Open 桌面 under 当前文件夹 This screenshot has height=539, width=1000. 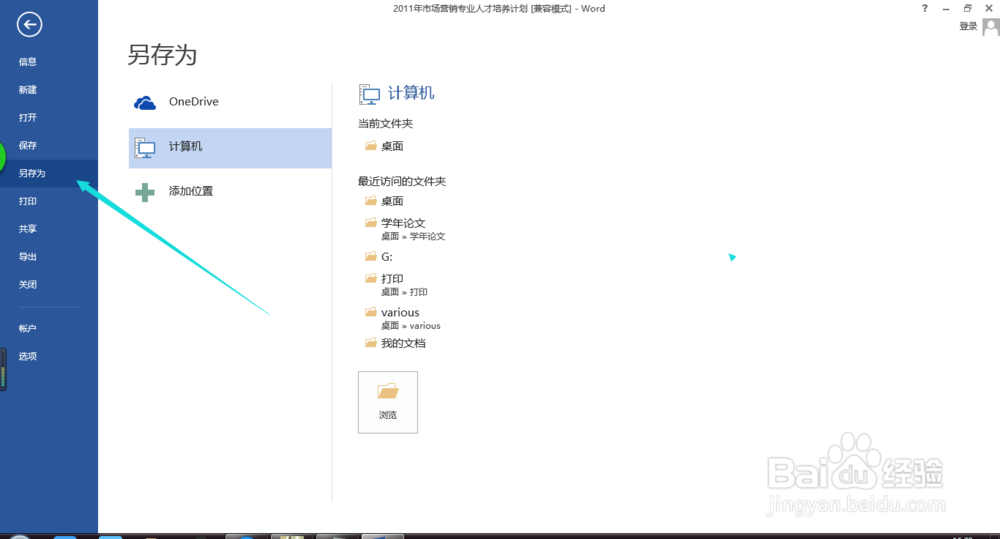click(x=392, y=146)
